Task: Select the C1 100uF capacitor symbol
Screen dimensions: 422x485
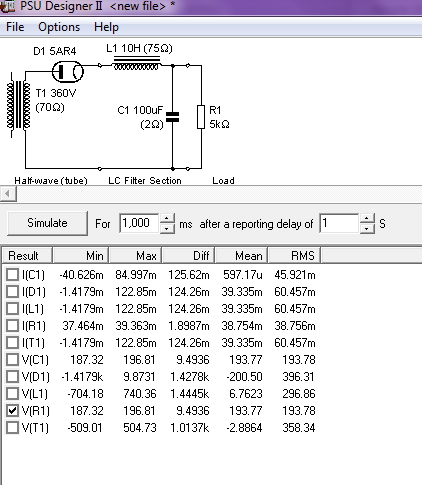Action: [x=172, y=117]
